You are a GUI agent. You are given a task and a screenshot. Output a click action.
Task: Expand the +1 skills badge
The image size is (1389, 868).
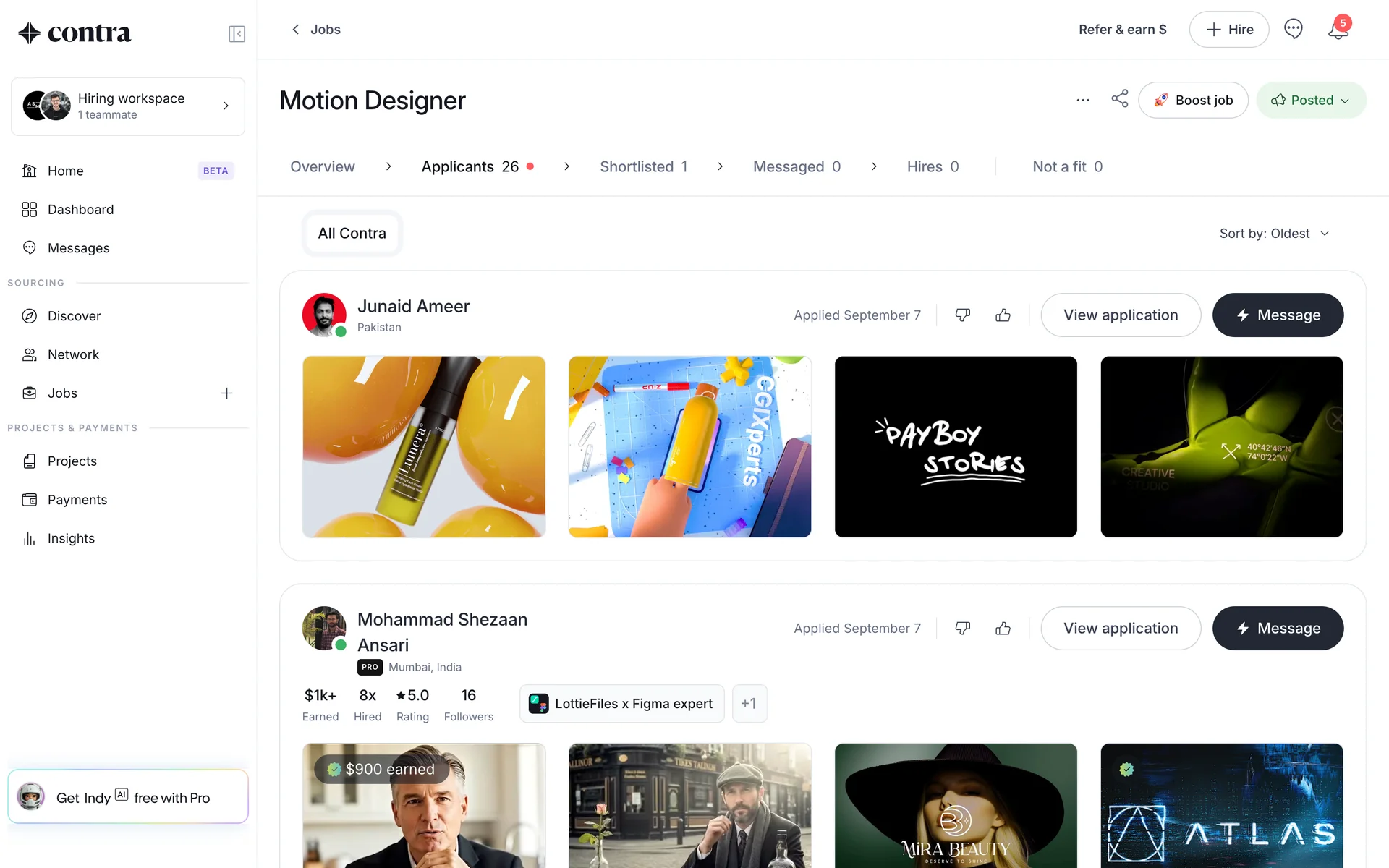[x=749, y=704]
